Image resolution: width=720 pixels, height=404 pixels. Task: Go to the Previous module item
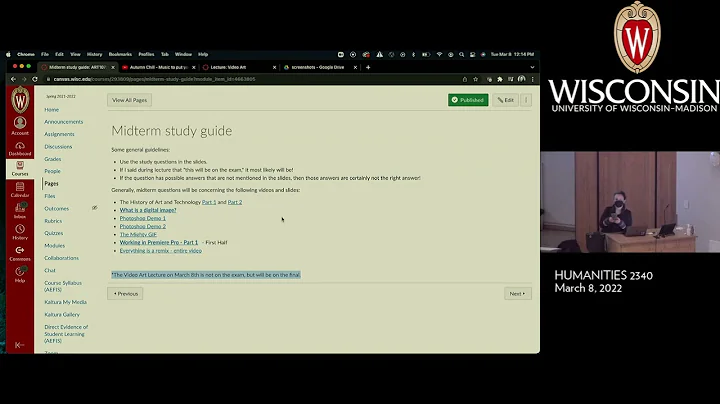(x=125, y=293)
